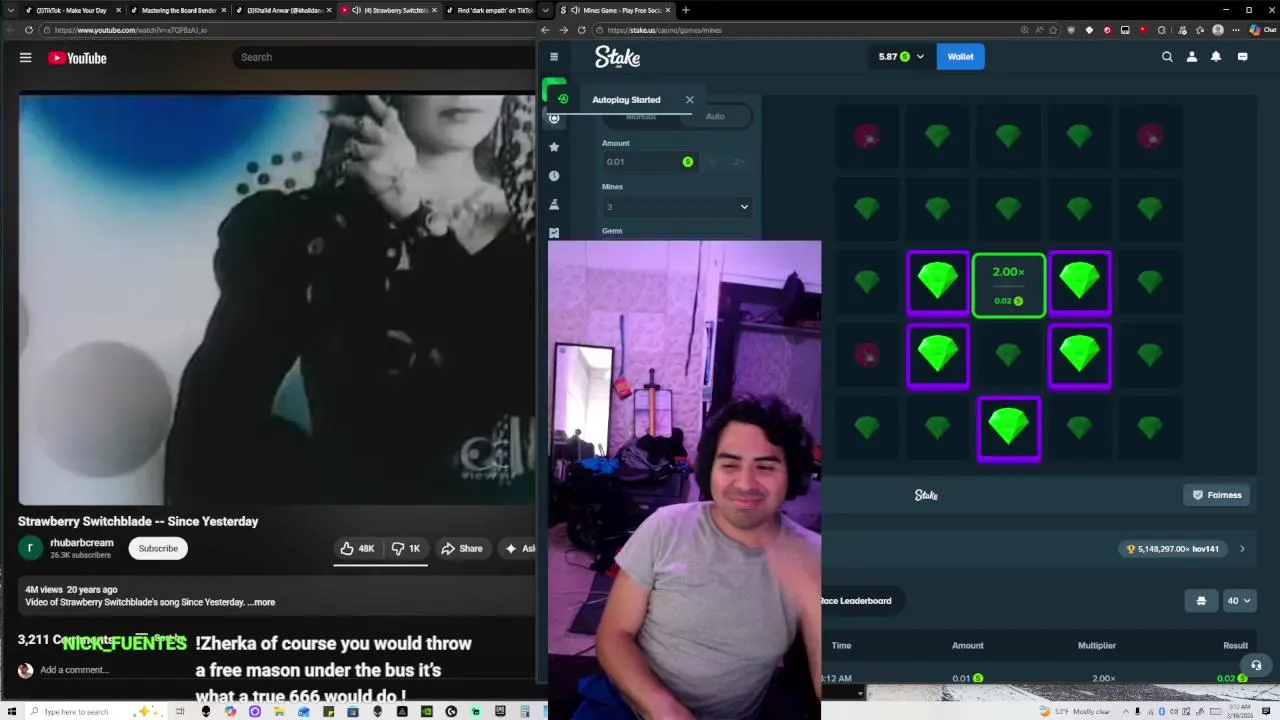The image size is (1280, 720).
Task: Open the rhubarbcream channel name link
Action: pos(82,543)
